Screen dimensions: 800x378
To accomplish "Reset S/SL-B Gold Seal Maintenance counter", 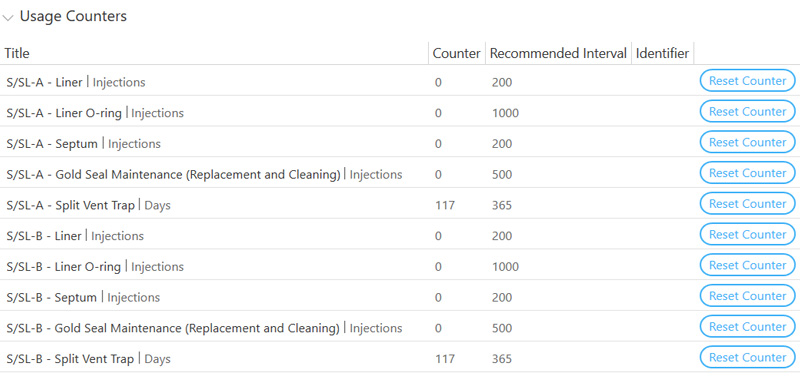I will click(747, 326).
